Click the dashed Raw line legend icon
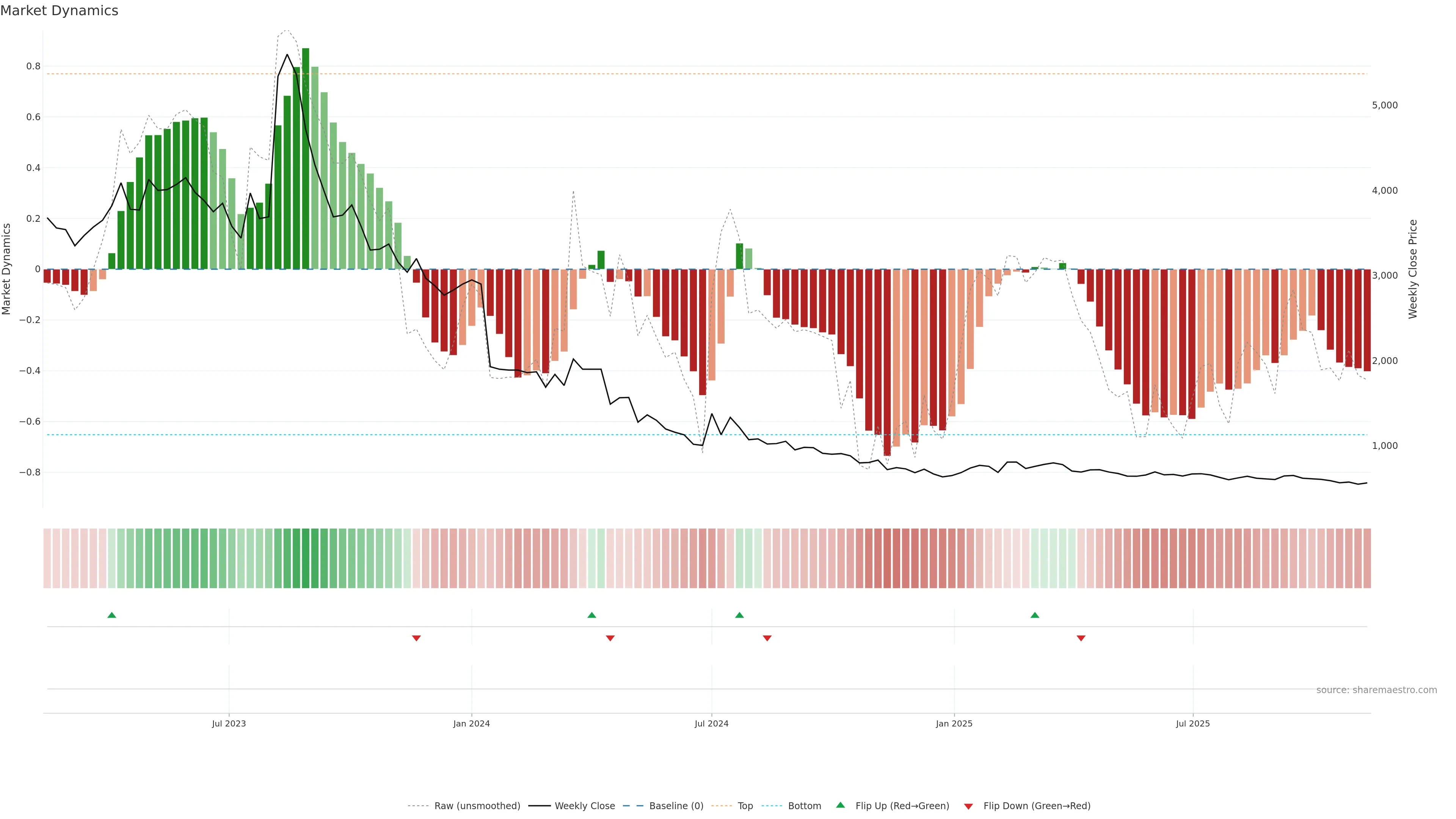 418,806
